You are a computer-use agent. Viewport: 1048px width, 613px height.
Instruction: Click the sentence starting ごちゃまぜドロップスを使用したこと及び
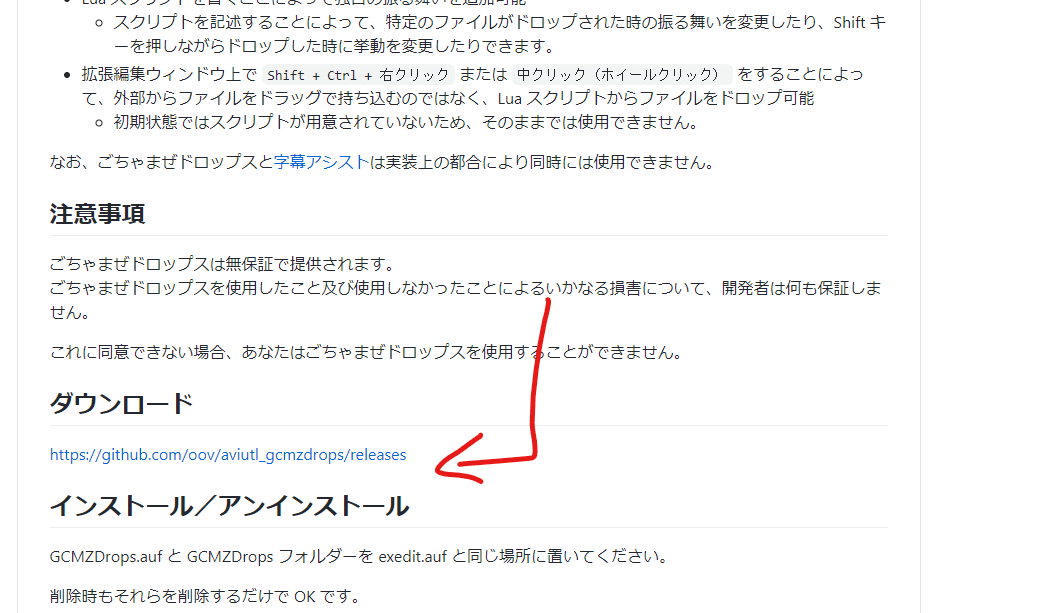pos(466,300)
